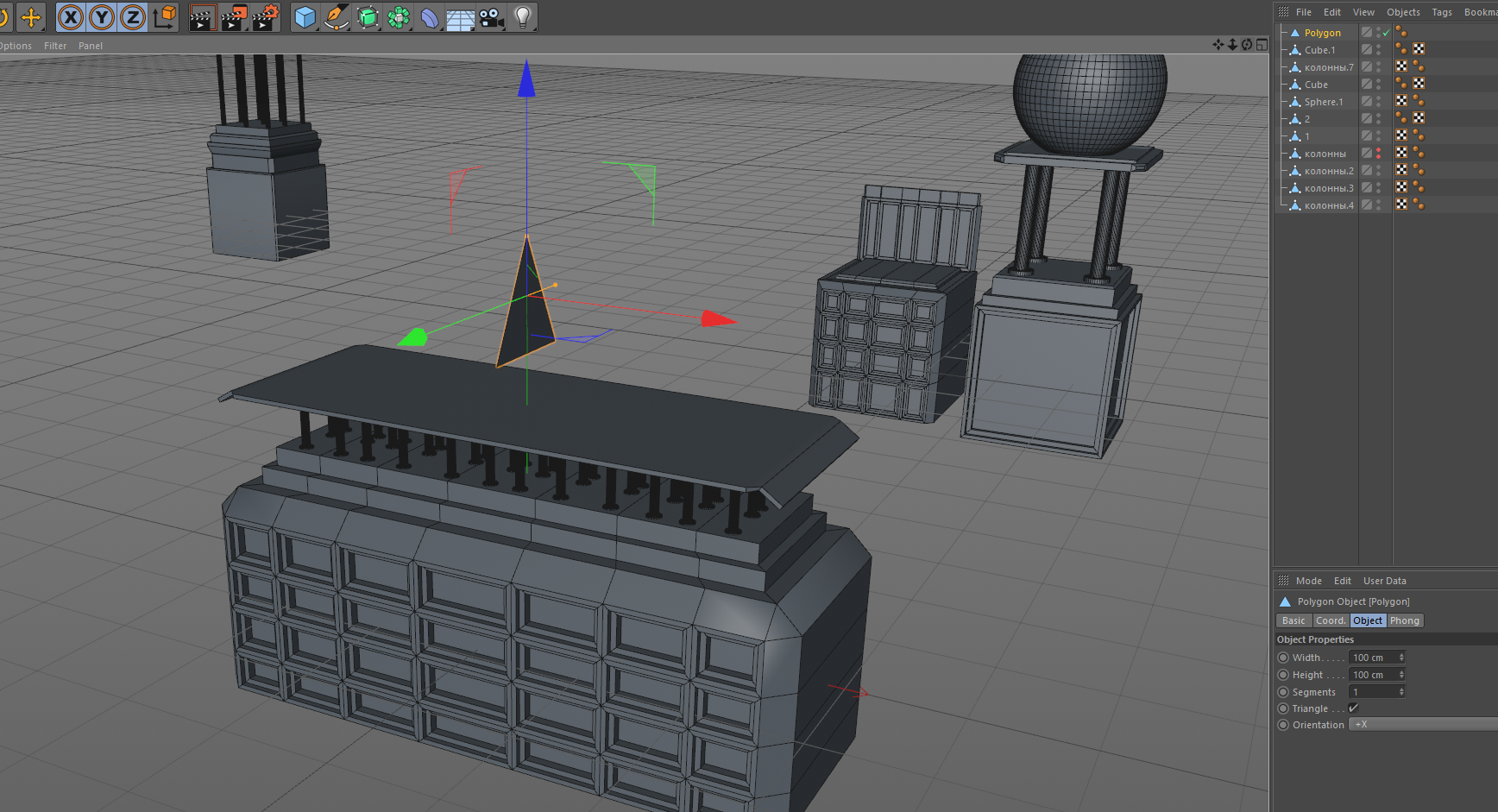Click the green Subdivision Surface generator icon
The width and height of the screenshot is (1498, 812).
[x=368, y=17]
